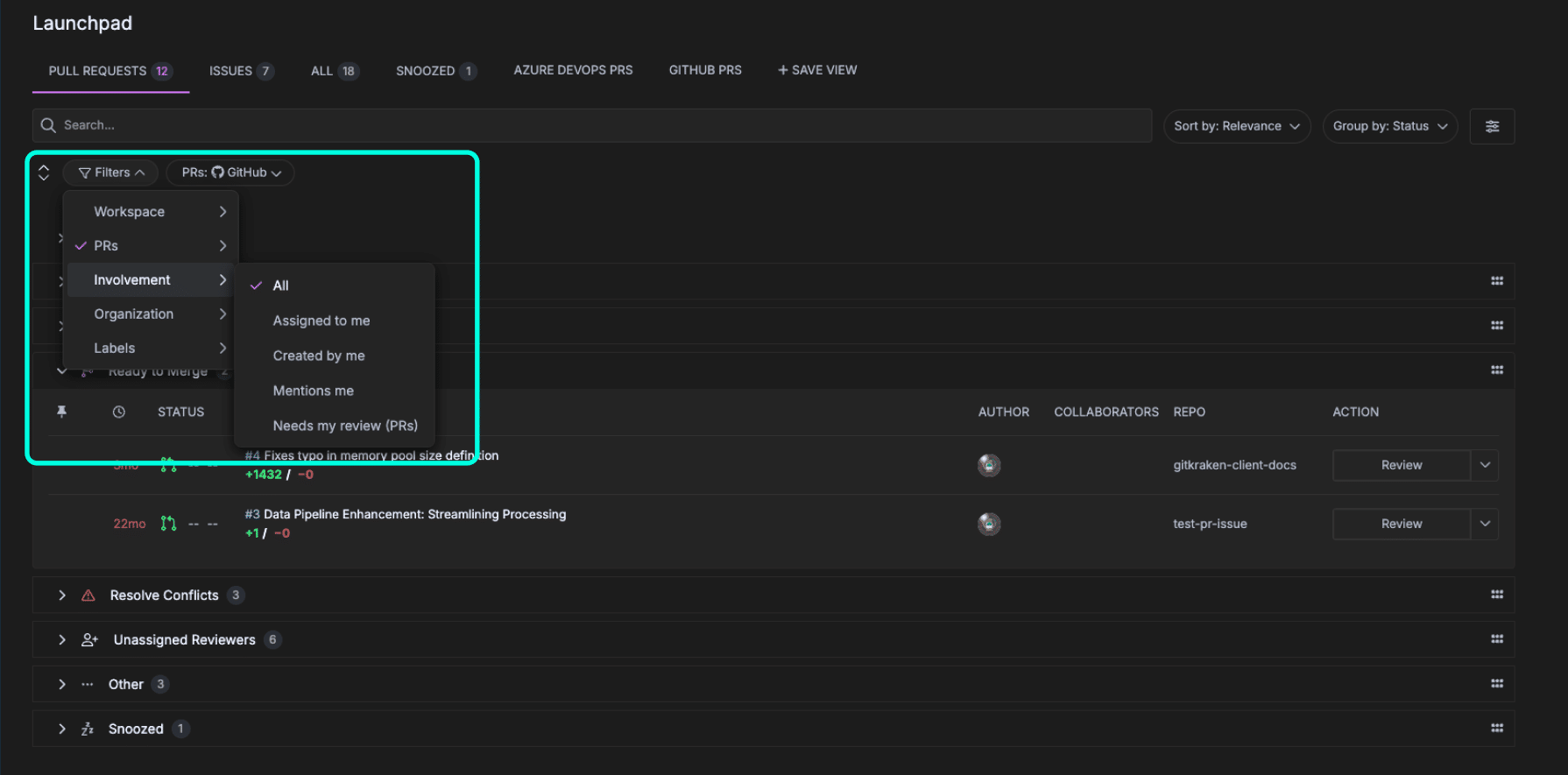The width and height of the screenshot is (1568, 775).
Task: Click the pin column header icon
Action: [x=61, y=412]
